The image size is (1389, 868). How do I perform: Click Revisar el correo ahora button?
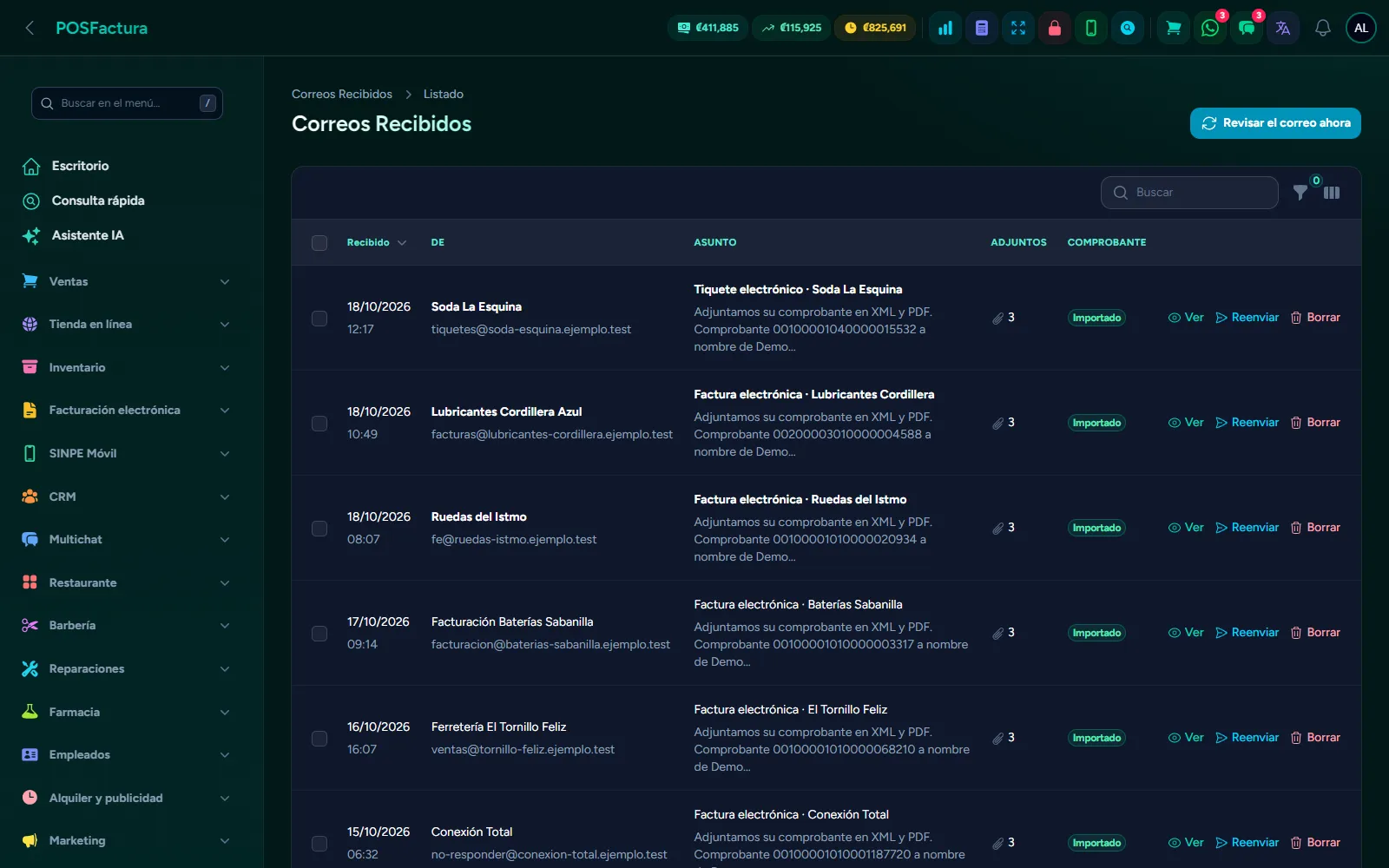click(1275, 123)
